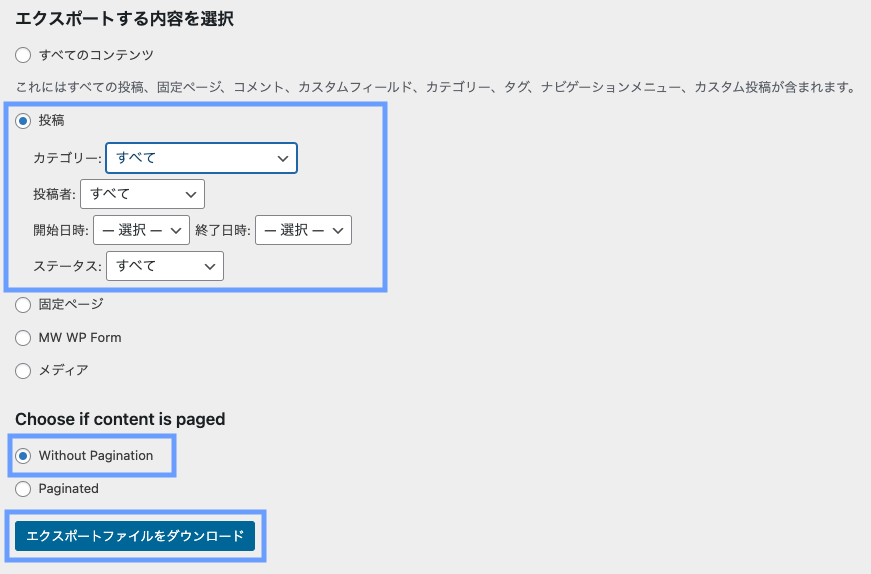
Task: Expand the ステータス dropdown
Action: [164, 266]
